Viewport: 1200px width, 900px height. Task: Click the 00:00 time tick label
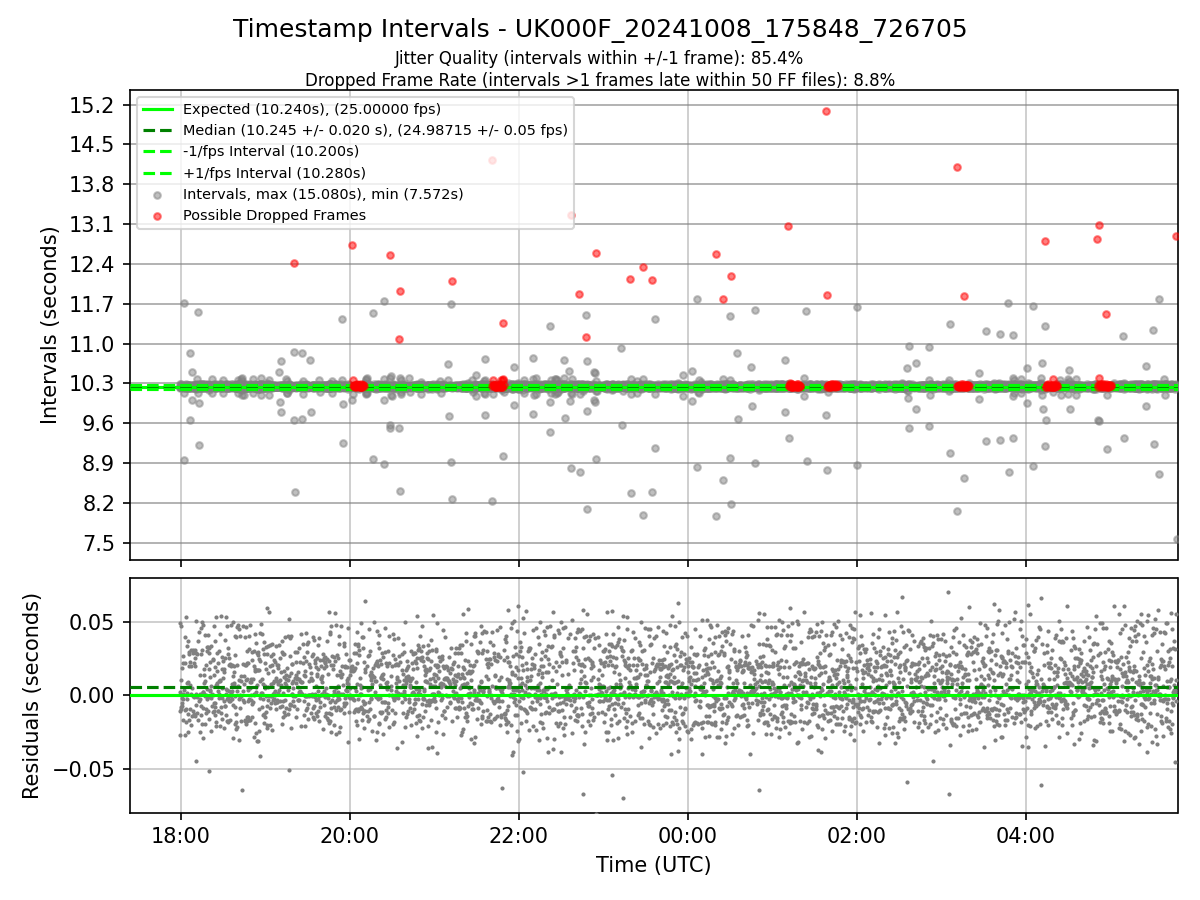click(688, 834)
